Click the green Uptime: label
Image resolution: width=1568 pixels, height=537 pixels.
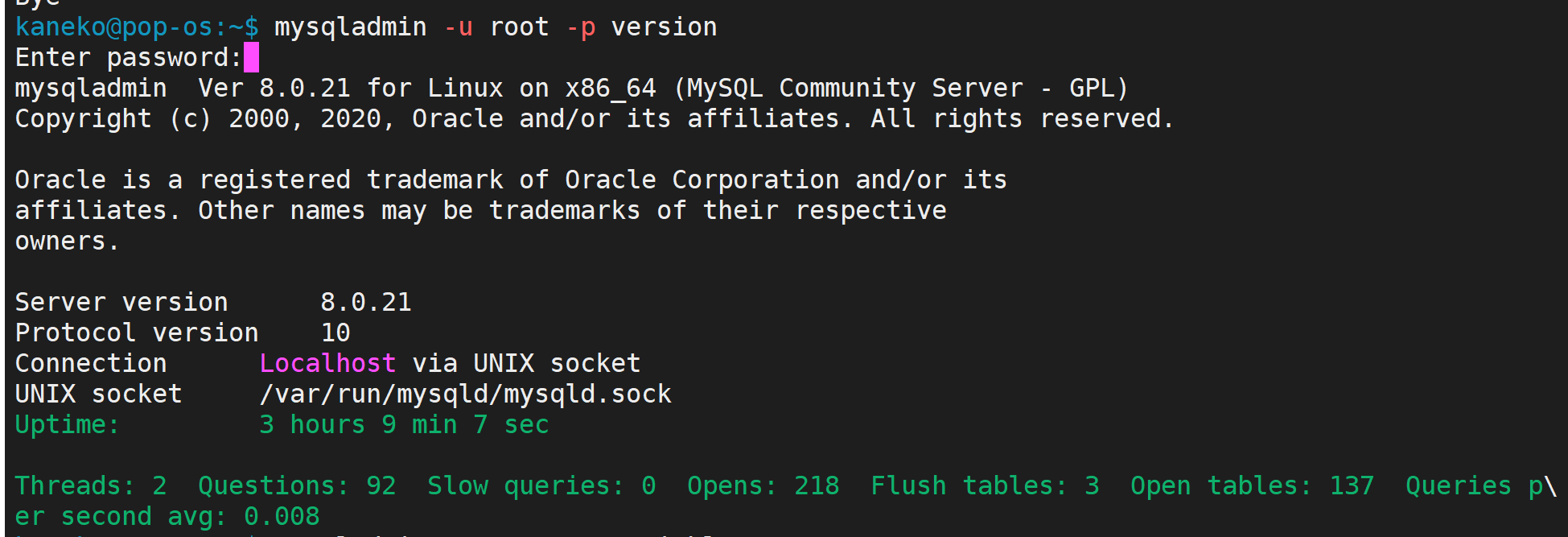67,425
